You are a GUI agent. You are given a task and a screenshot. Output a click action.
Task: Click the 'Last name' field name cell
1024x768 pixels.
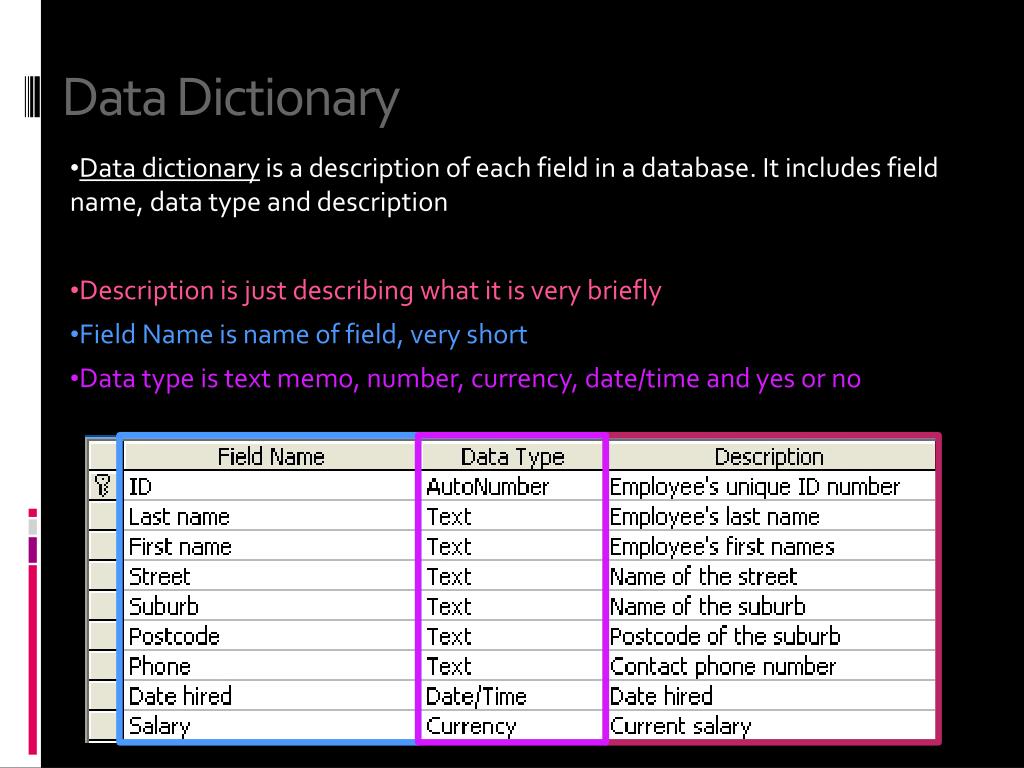tap(270, 516)
